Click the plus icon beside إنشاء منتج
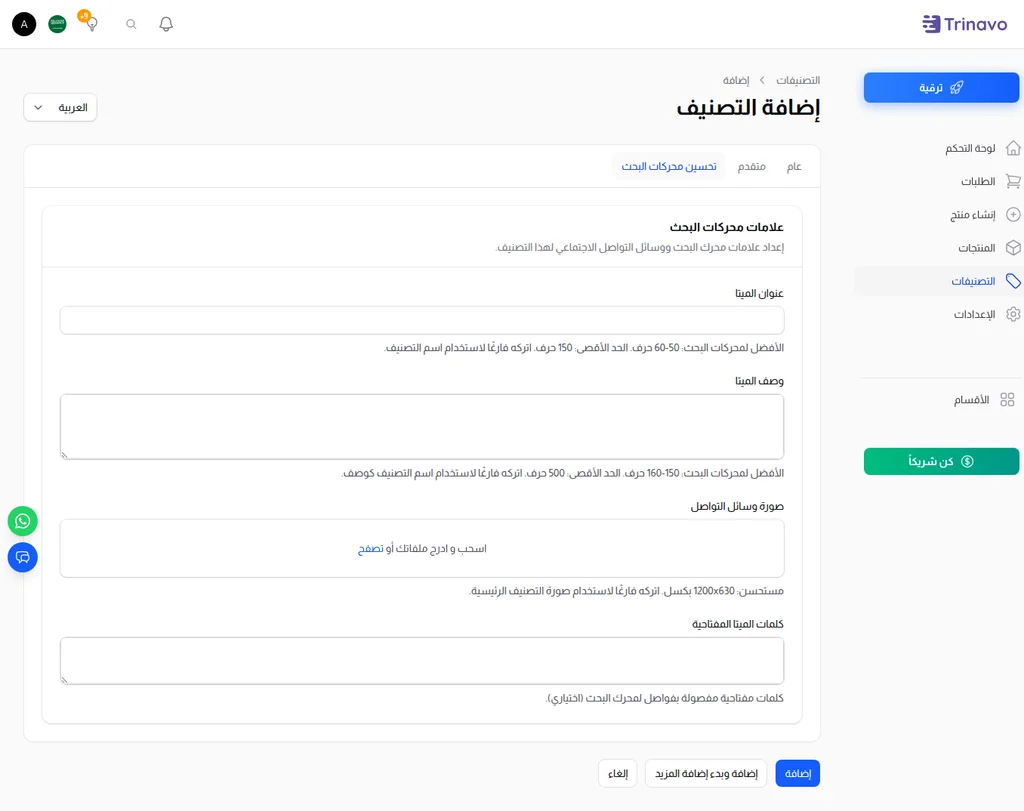Image resolution: width=1024 pixels, height=811 pixels. [1013, 214]
